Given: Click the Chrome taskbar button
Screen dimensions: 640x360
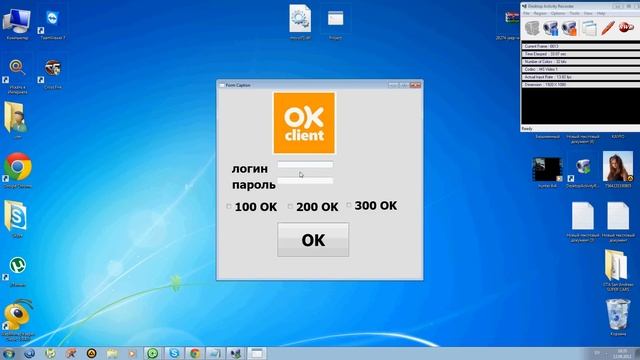Looking at the screenshot, I should [x=195, y=353].
